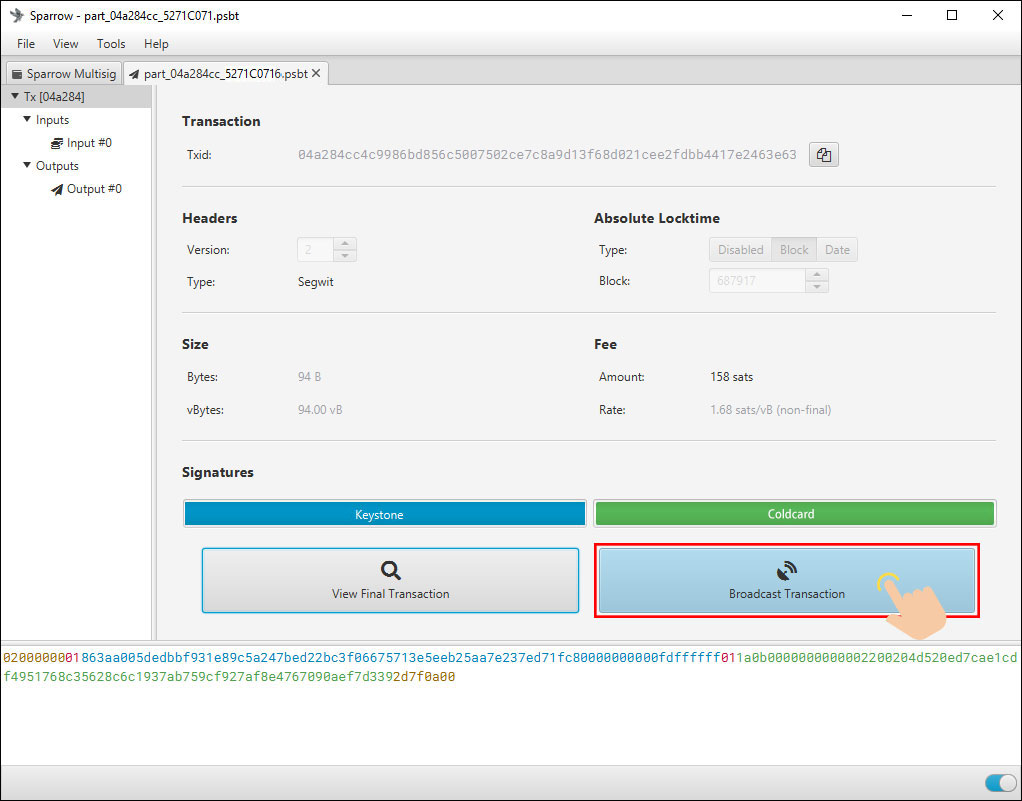1022x801 pixels.
Task: Collapse the Outputs tree branch
Action: [27, 166]
